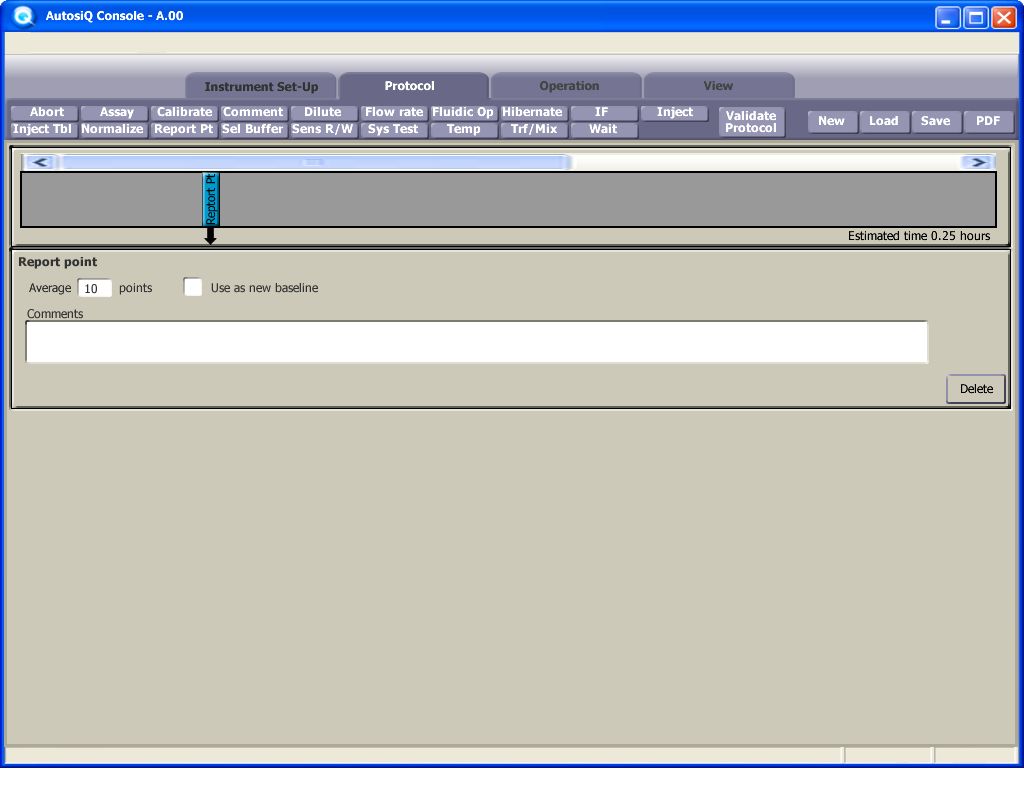Save the current protocol
The height and width of the screenshot is (786, 1024).
[x=936, y=121]
